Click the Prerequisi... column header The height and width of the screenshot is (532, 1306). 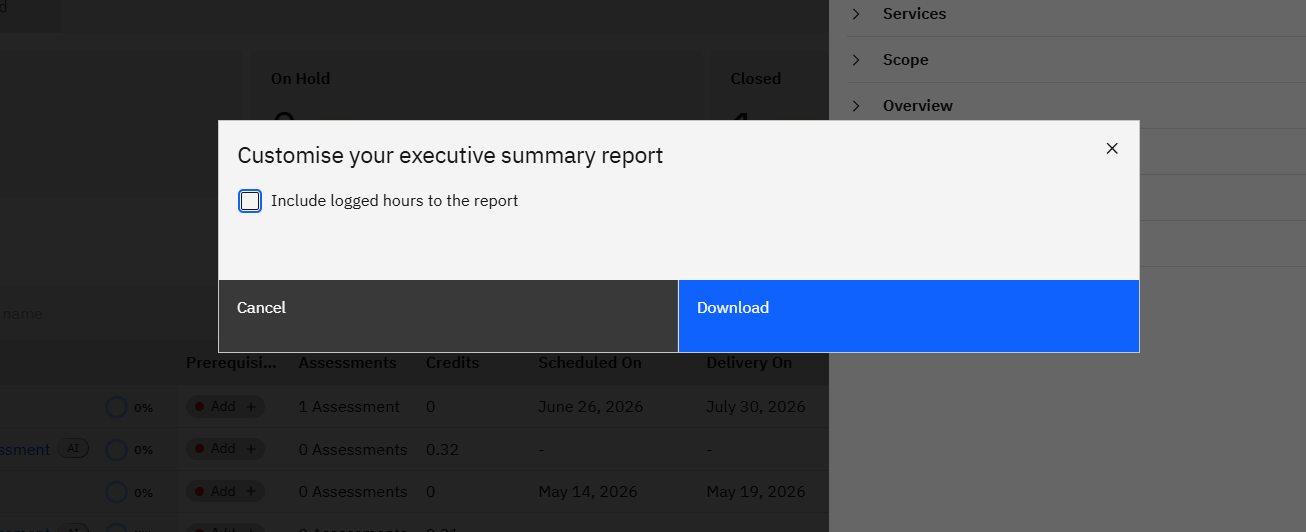[x=232, y=363]
